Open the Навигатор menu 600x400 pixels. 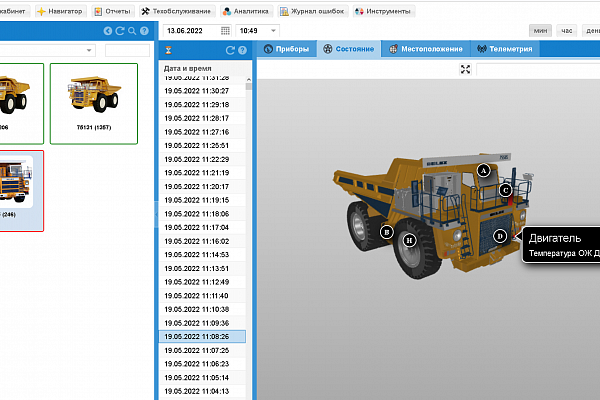tap(60, 11)
